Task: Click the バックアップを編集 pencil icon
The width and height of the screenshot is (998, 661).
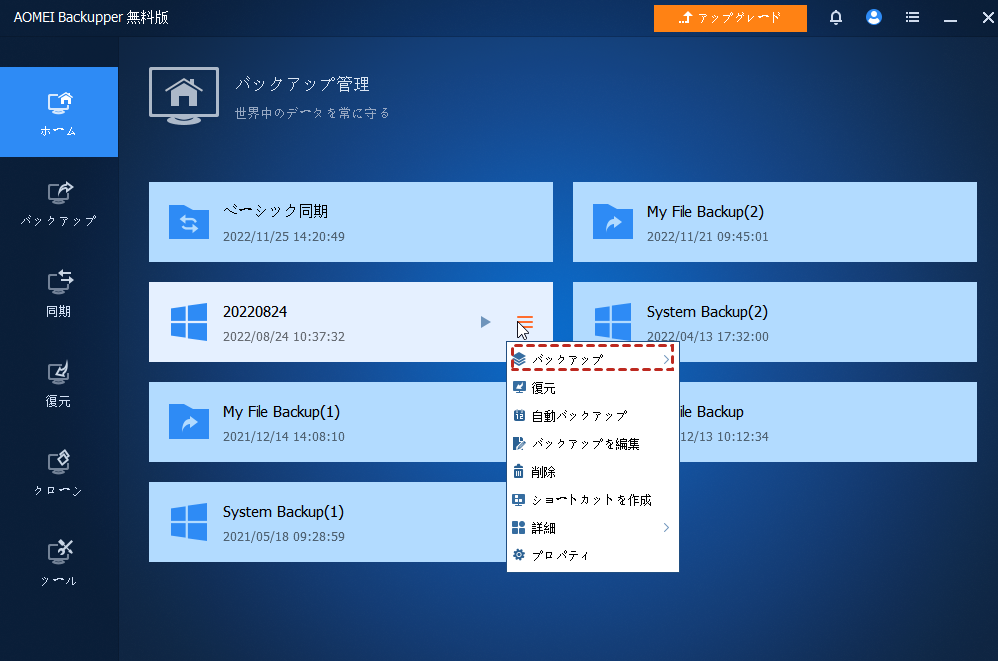Action: tap(519, 443)
